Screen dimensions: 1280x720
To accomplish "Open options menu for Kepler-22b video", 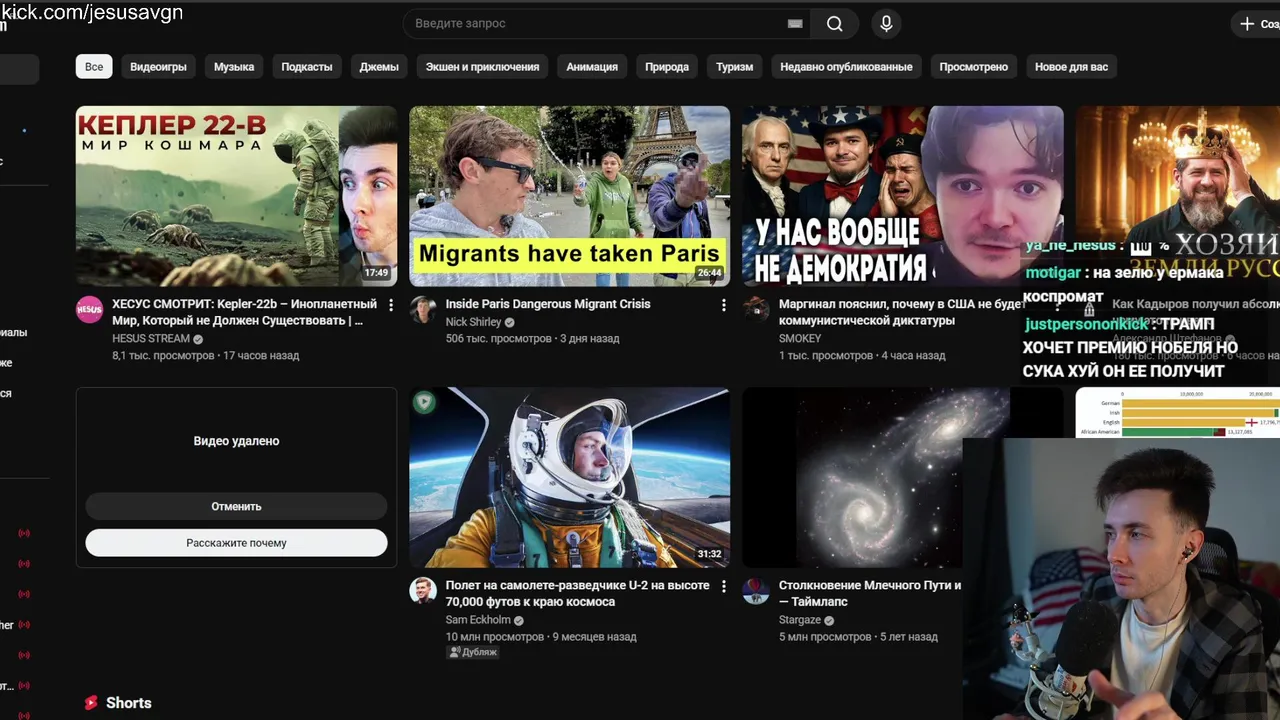I will point(391,305).
